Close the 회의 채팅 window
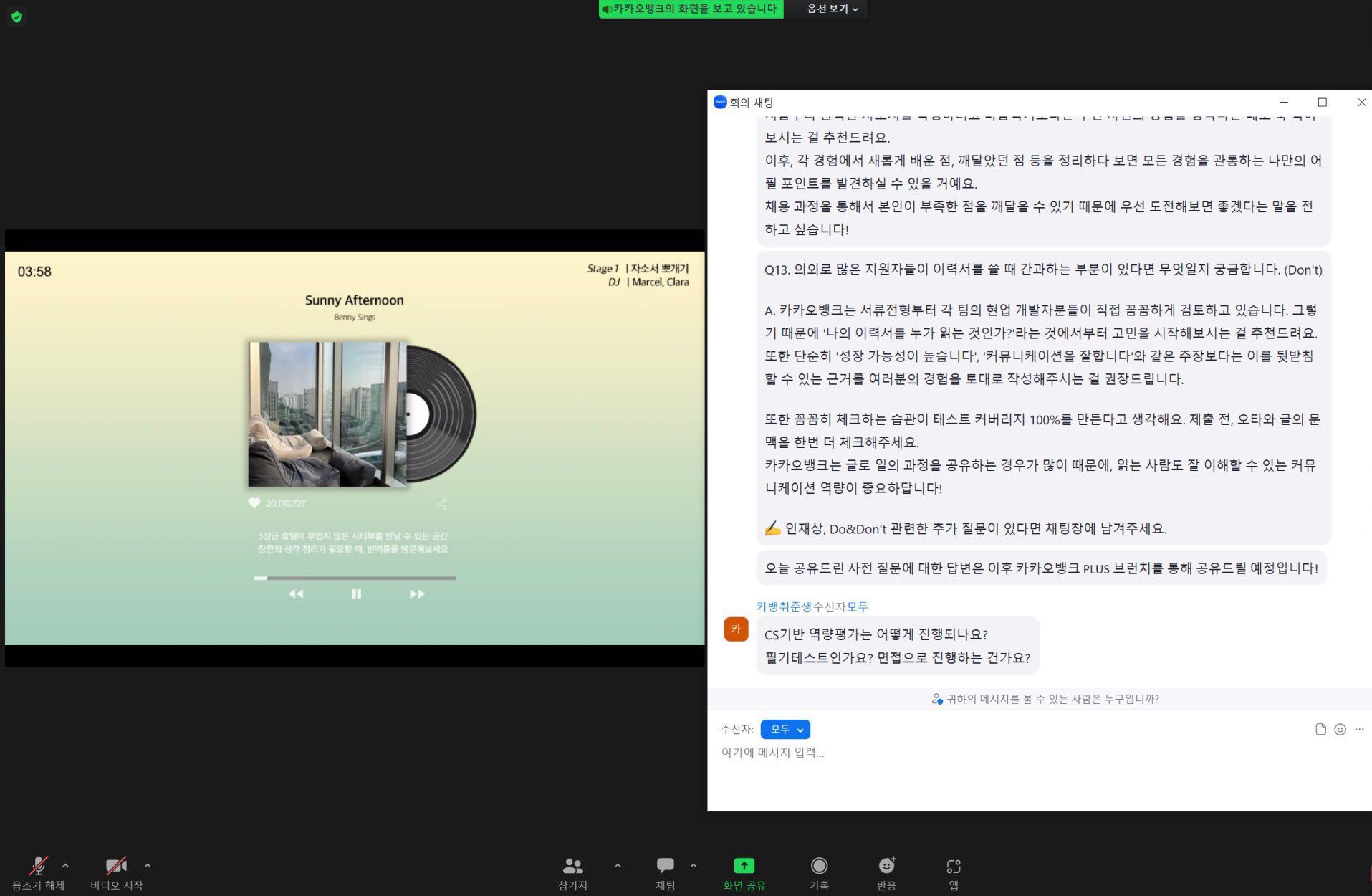Image resolution: width=1372 pixels, height=896 pixels. (1361, 103)
